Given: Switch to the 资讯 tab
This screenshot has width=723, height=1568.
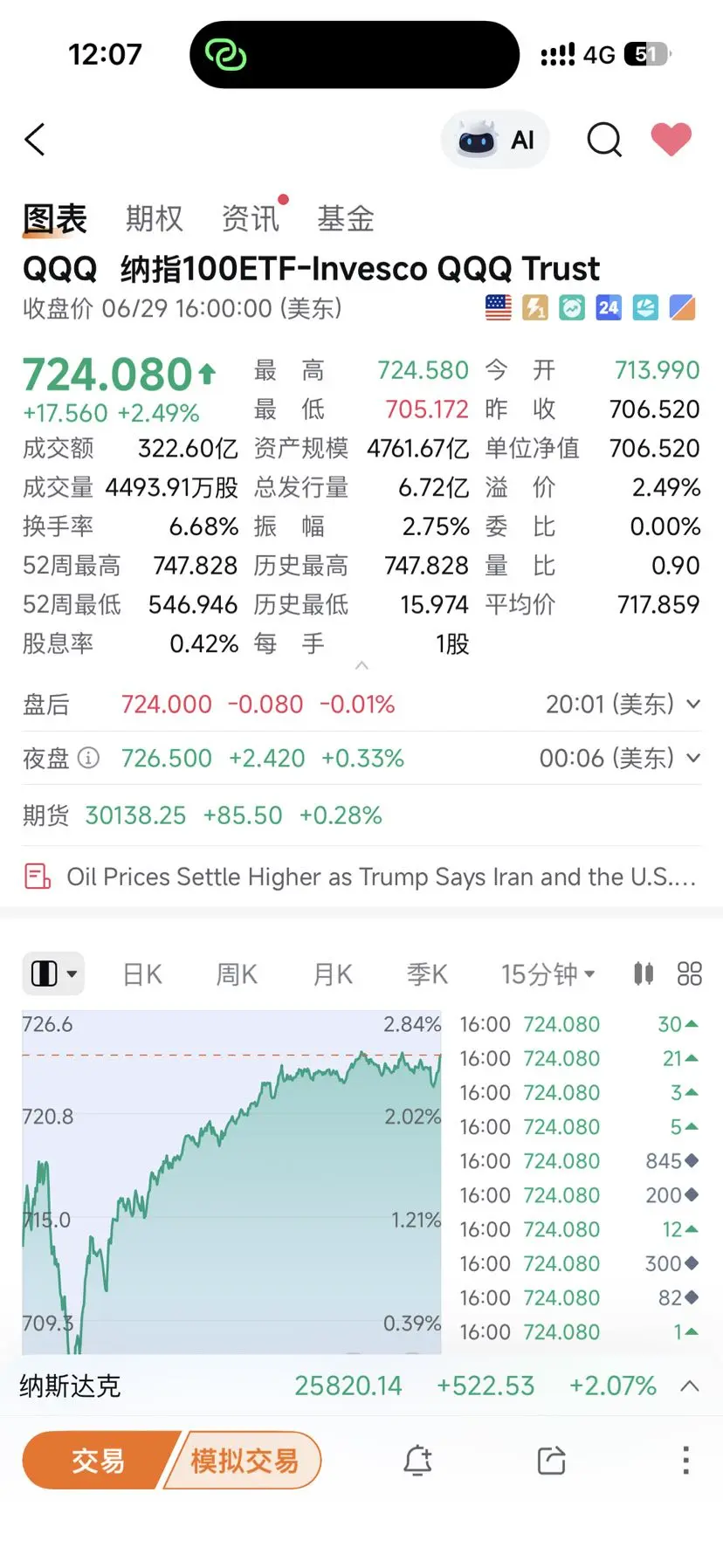Looking at the screenshot, I should point(251,218).
